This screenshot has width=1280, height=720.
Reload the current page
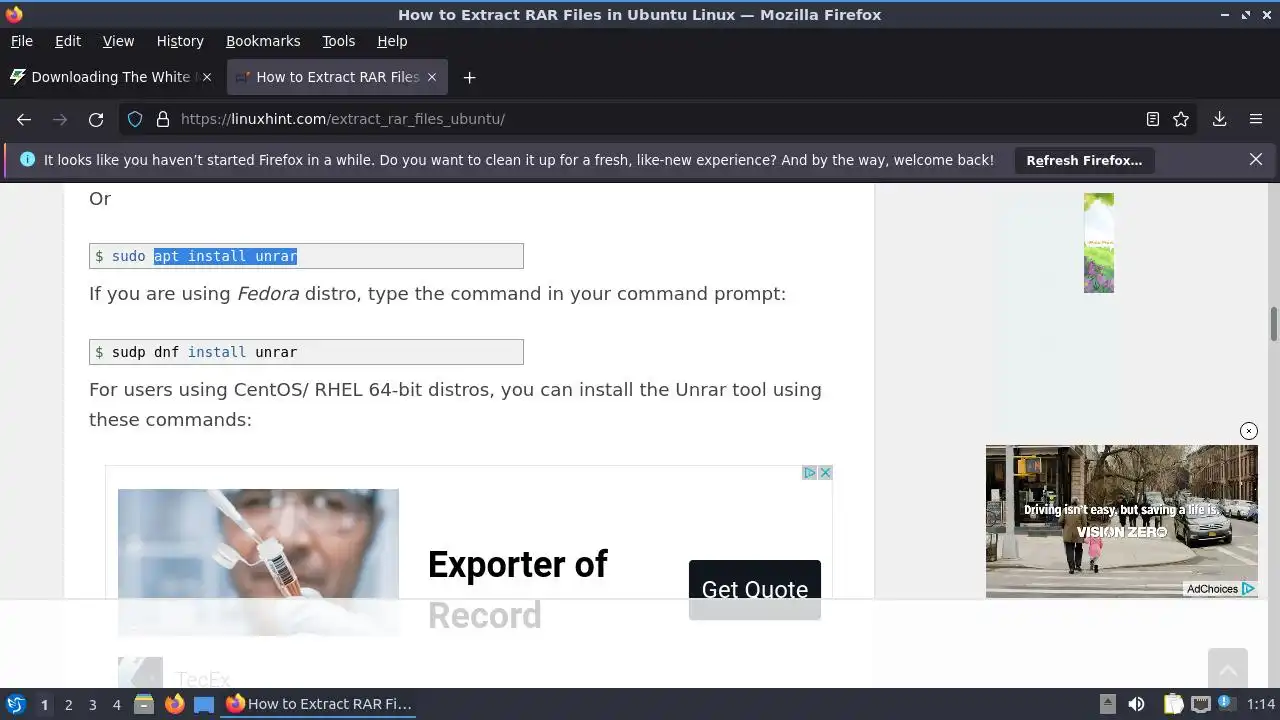tap(96, 119)
